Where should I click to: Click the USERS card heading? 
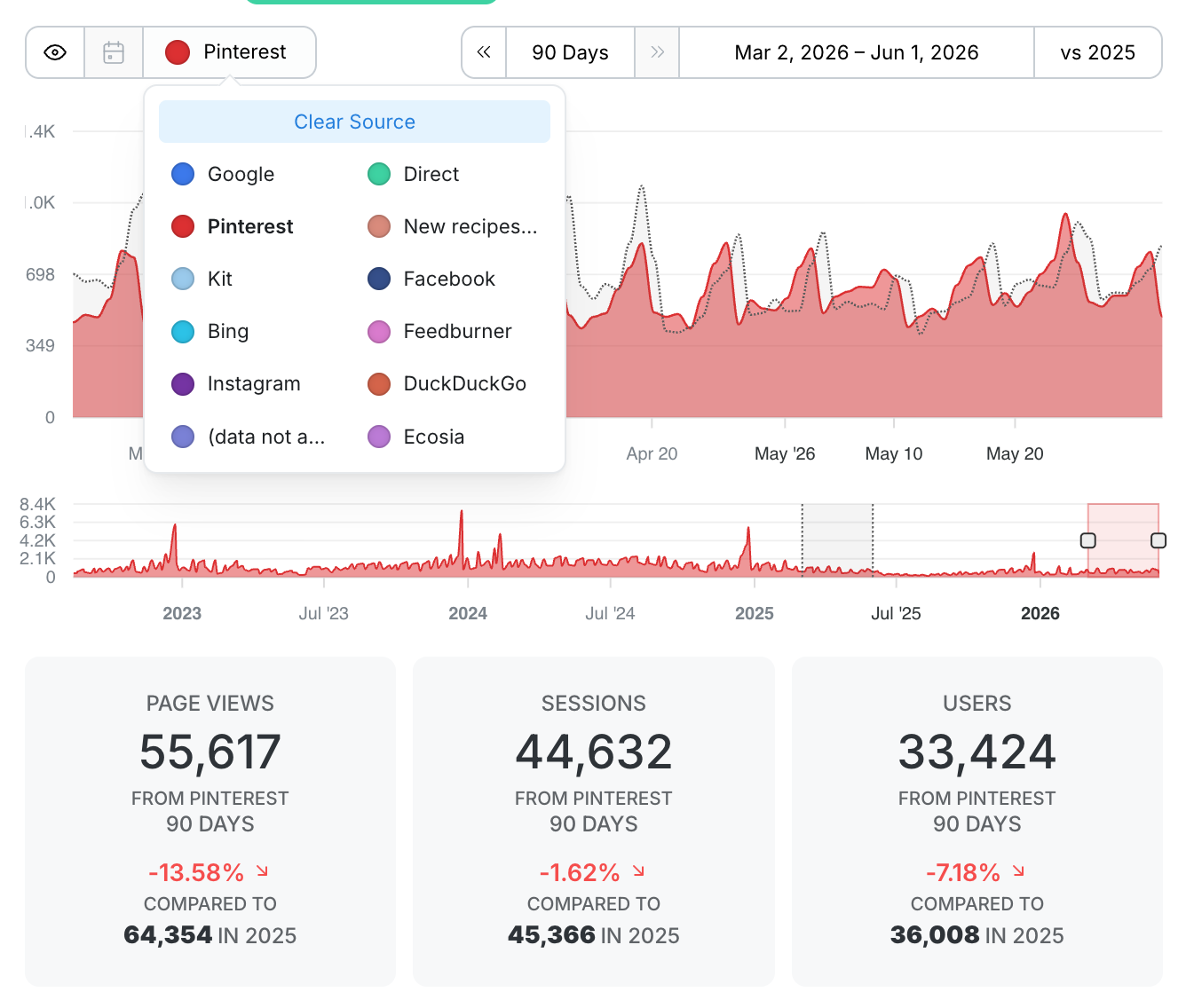point(977,704)
